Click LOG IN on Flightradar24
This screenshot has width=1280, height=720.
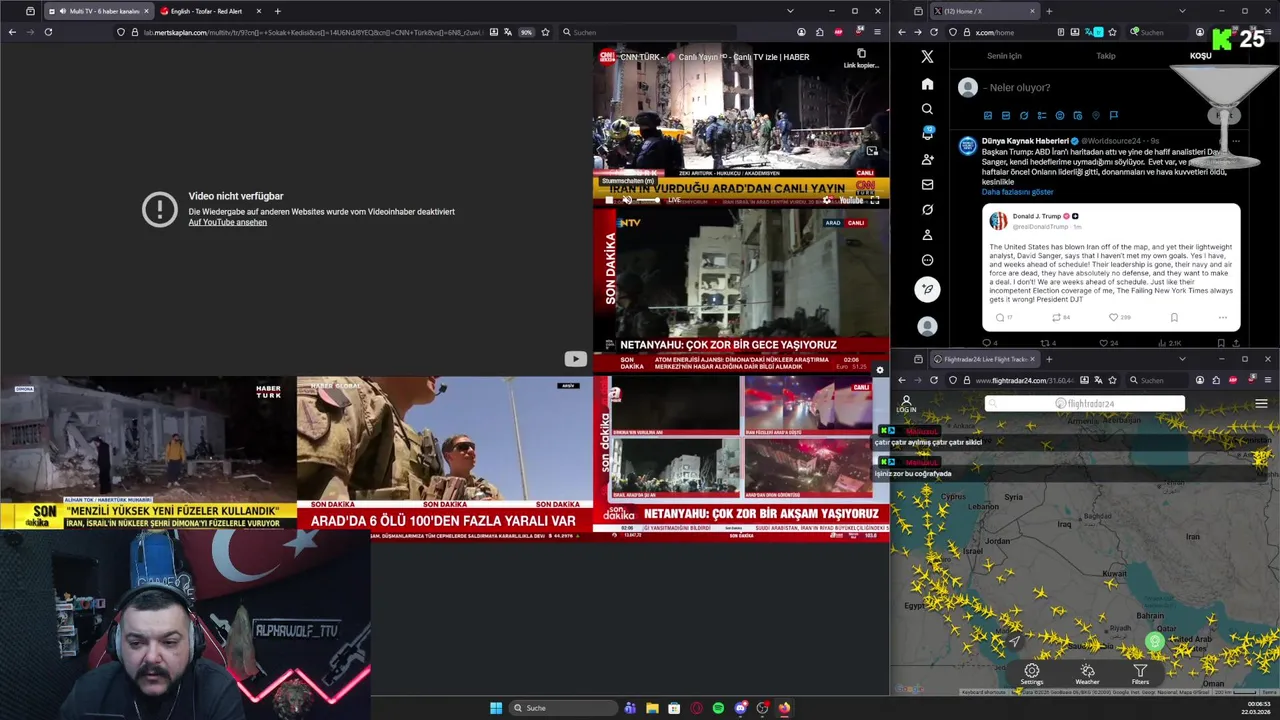(906, 404)
